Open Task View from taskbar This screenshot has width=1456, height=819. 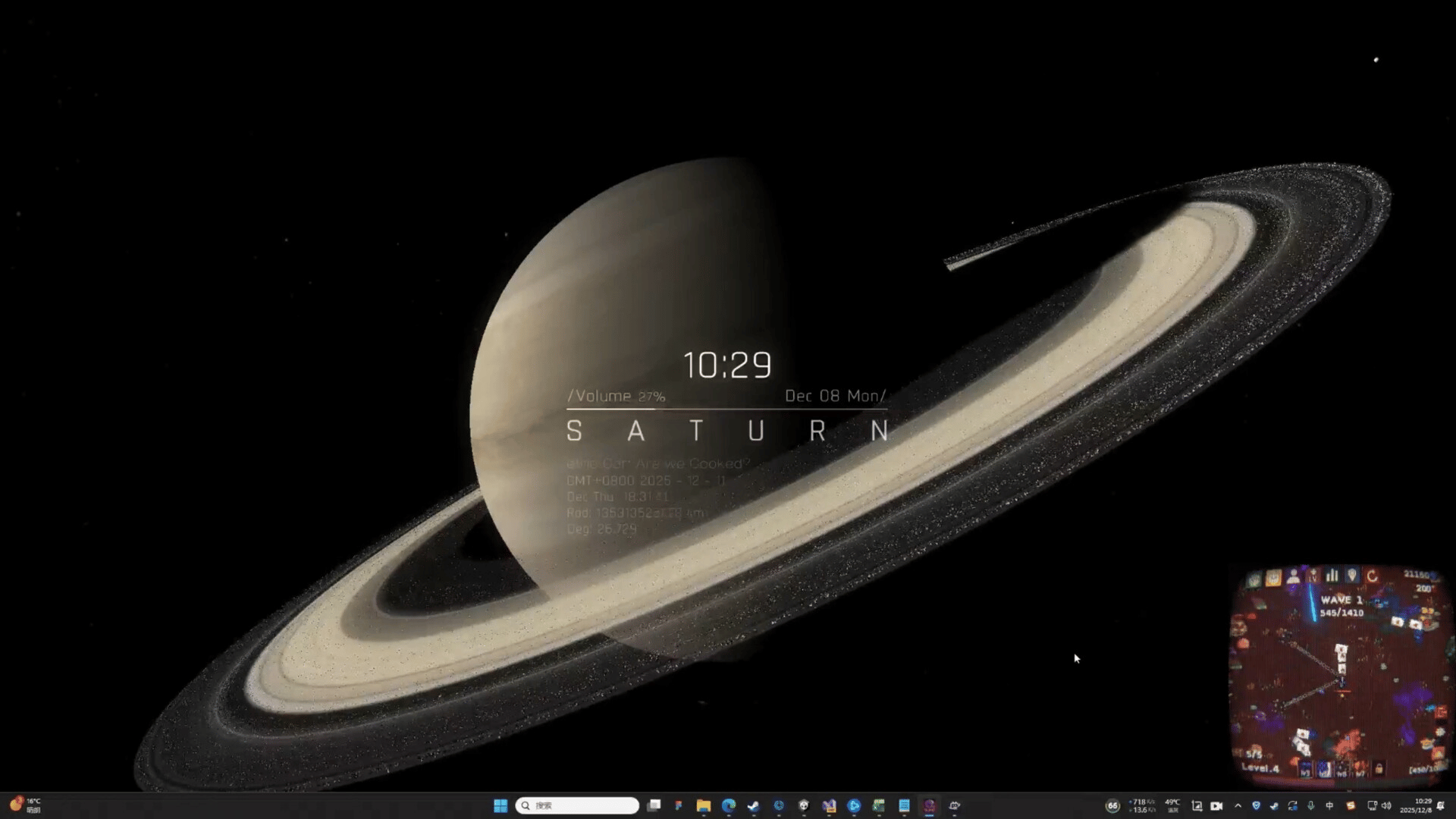click(x=654, y=805)
